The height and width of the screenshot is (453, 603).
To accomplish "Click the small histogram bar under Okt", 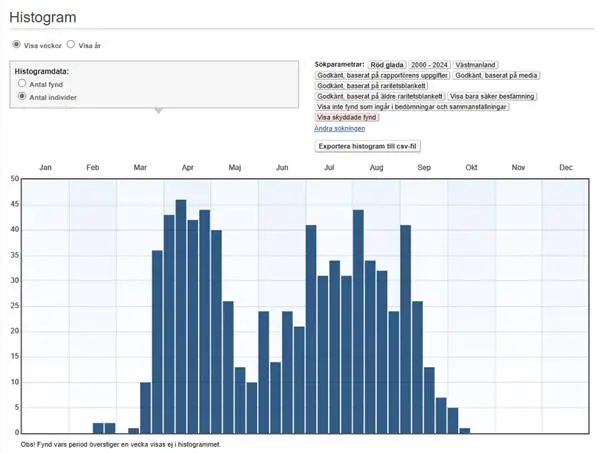I will (x=464, y=430).
